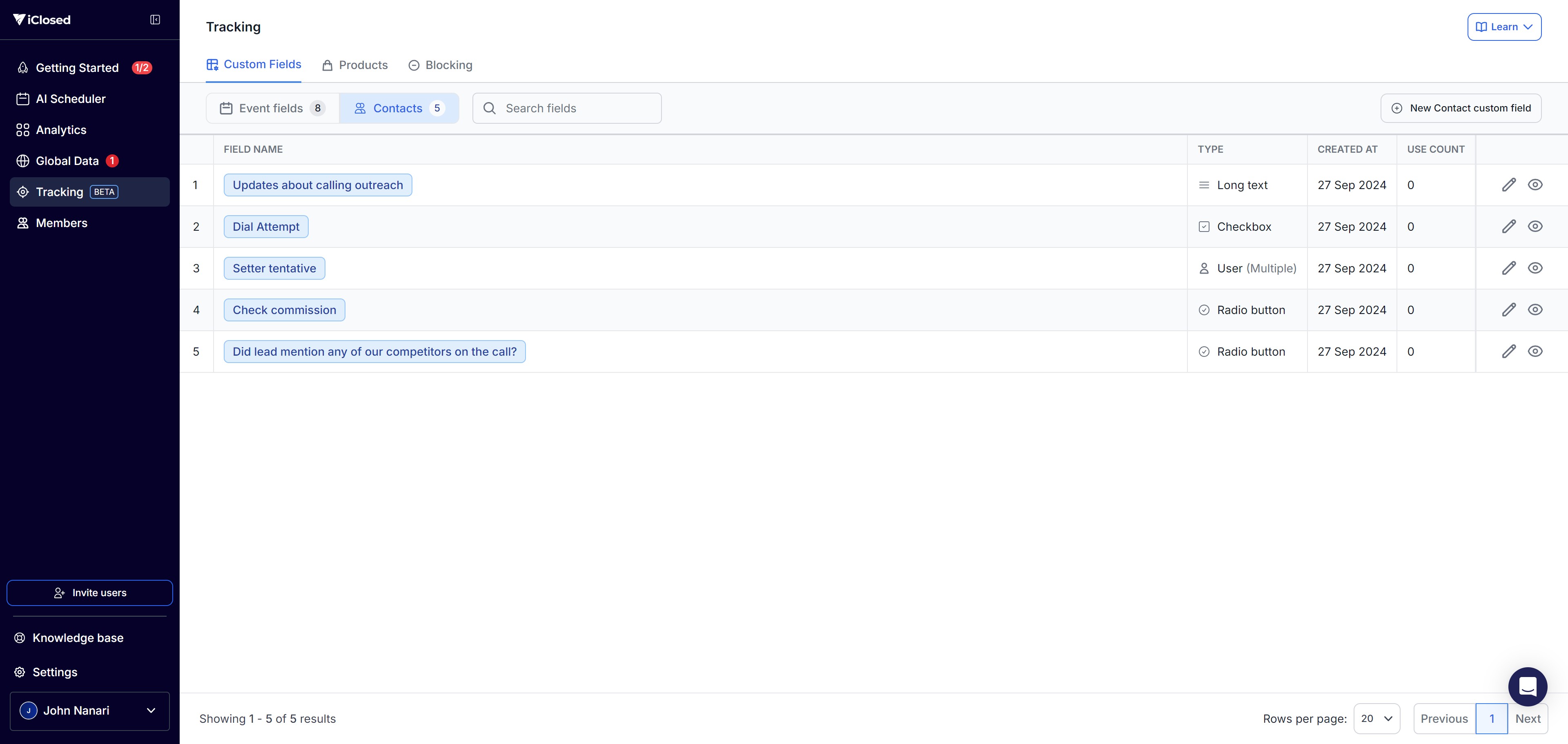This screenshot has height=744, width=1568.
Task: Click the iClosed logo
Action: [42, 20]
